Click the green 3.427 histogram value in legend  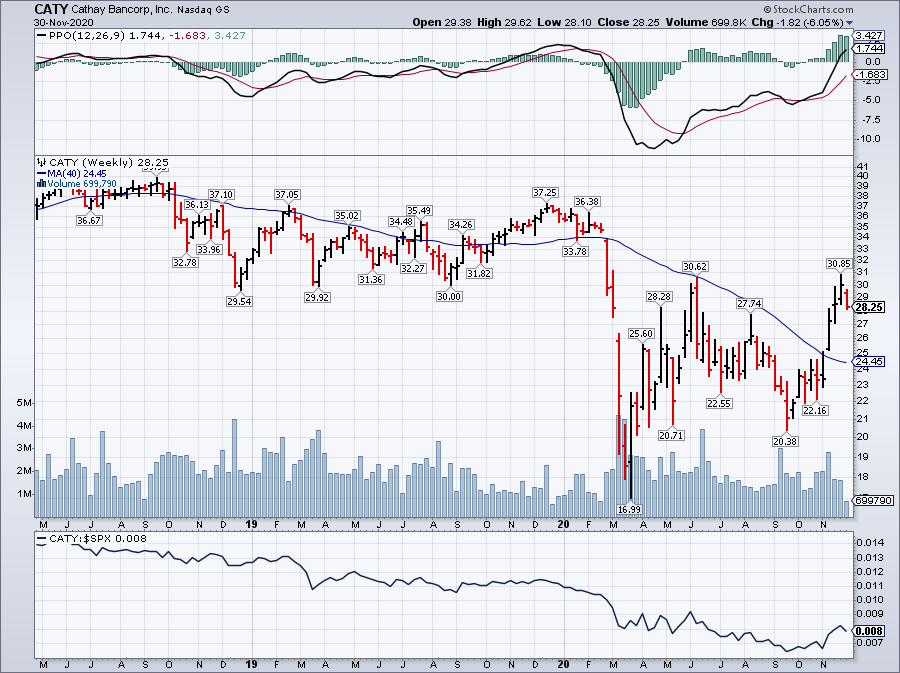(230, 36)
